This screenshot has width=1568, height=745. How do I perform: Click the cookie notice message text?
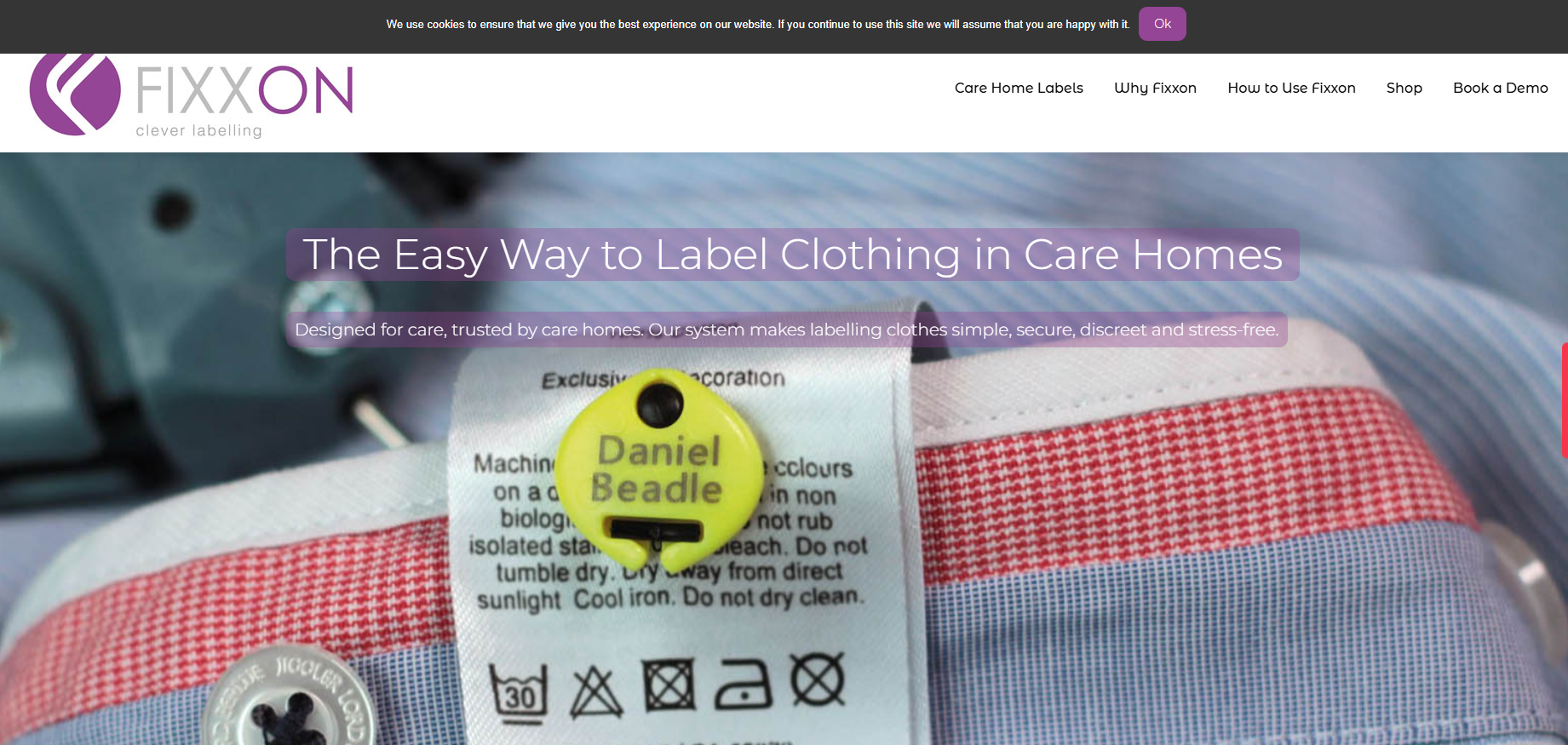(758, 24)
